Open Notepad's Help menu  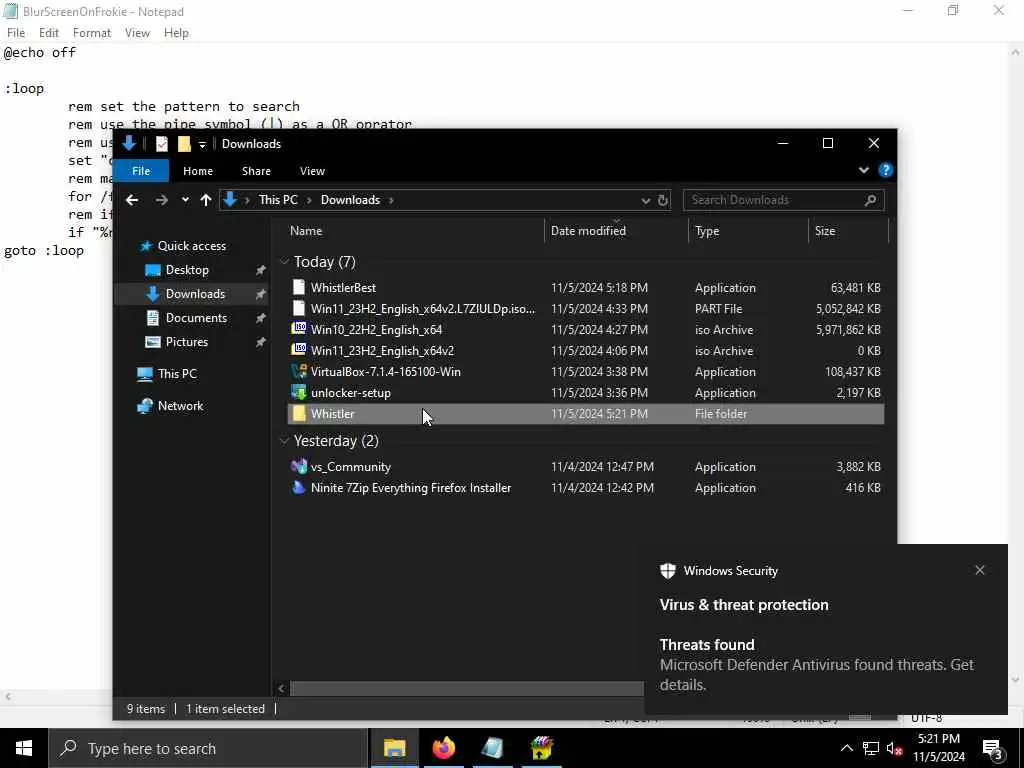pos(176,33)
